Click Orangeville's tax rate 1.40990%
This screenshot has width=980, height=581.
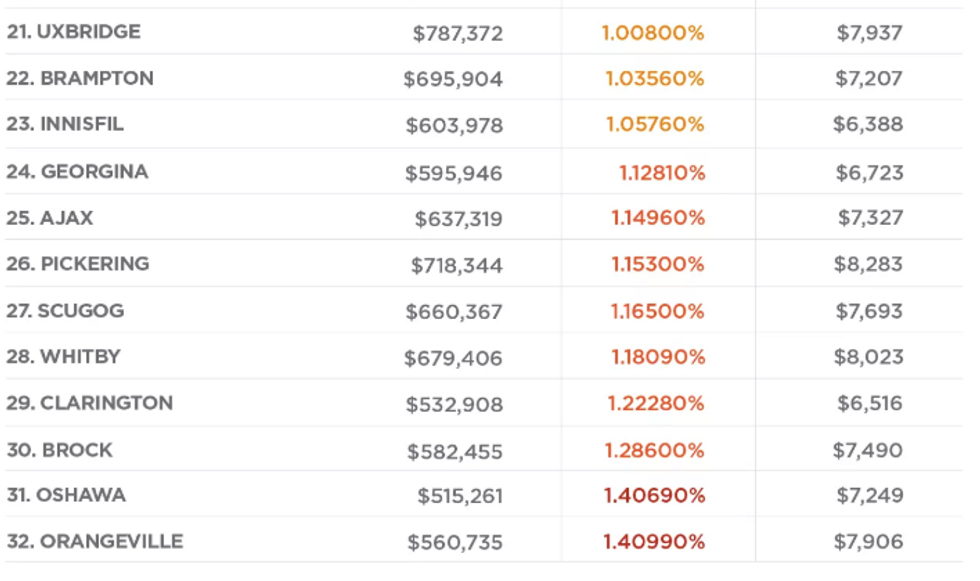coord(654,542)
